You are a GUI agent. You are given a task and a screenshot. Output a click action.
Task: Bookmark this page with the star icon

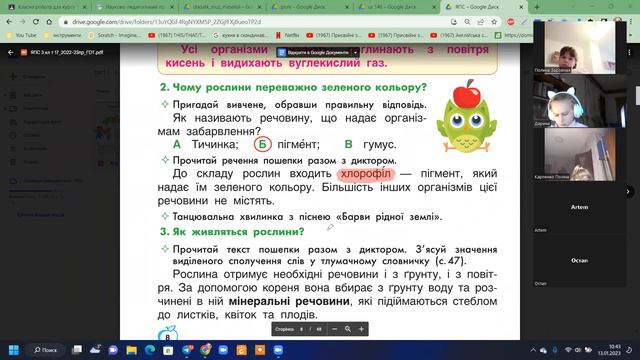[494, 22]
